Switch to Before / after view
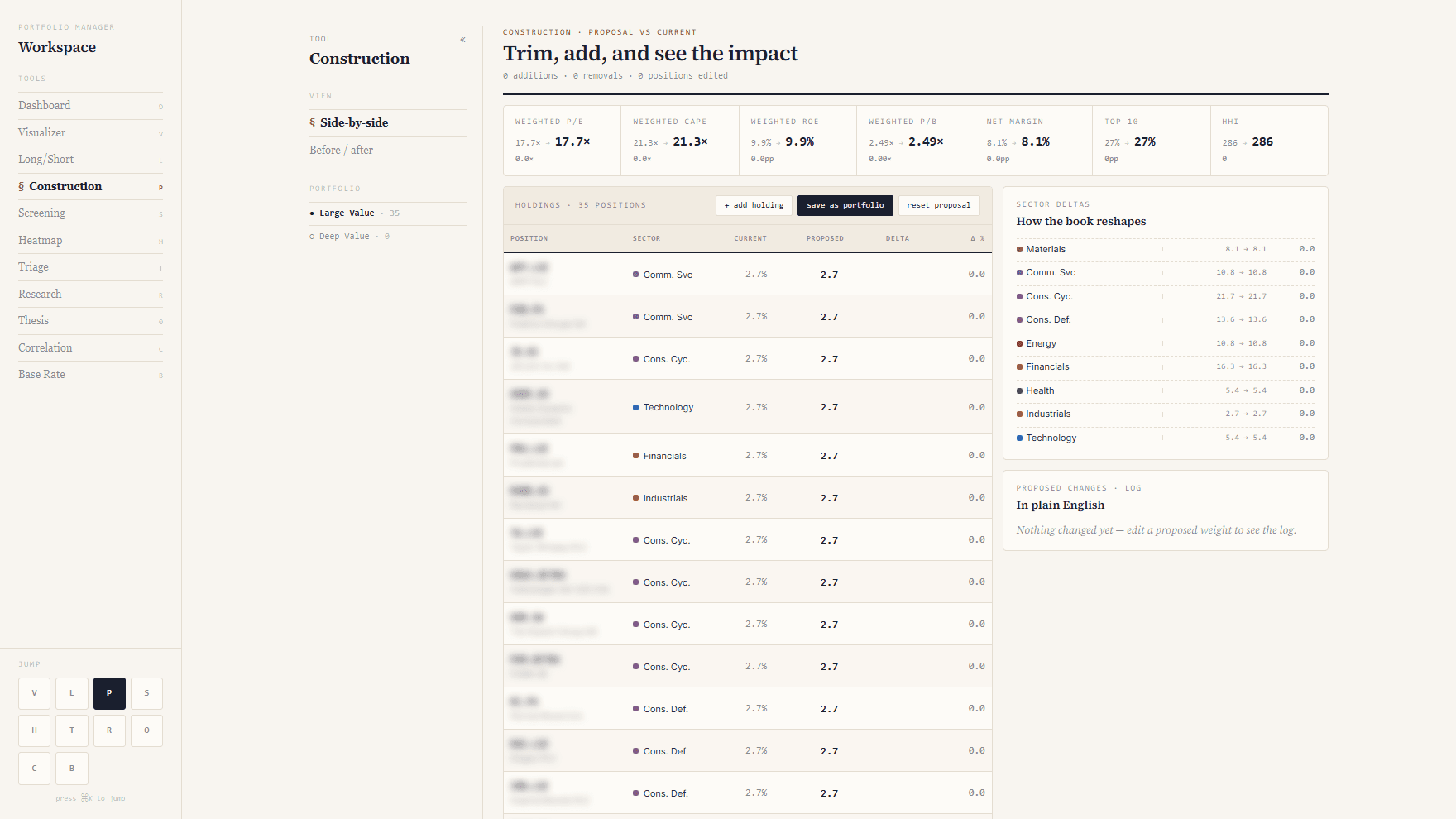This screenshot has height=819, width=1456. (x=388, y=151)
